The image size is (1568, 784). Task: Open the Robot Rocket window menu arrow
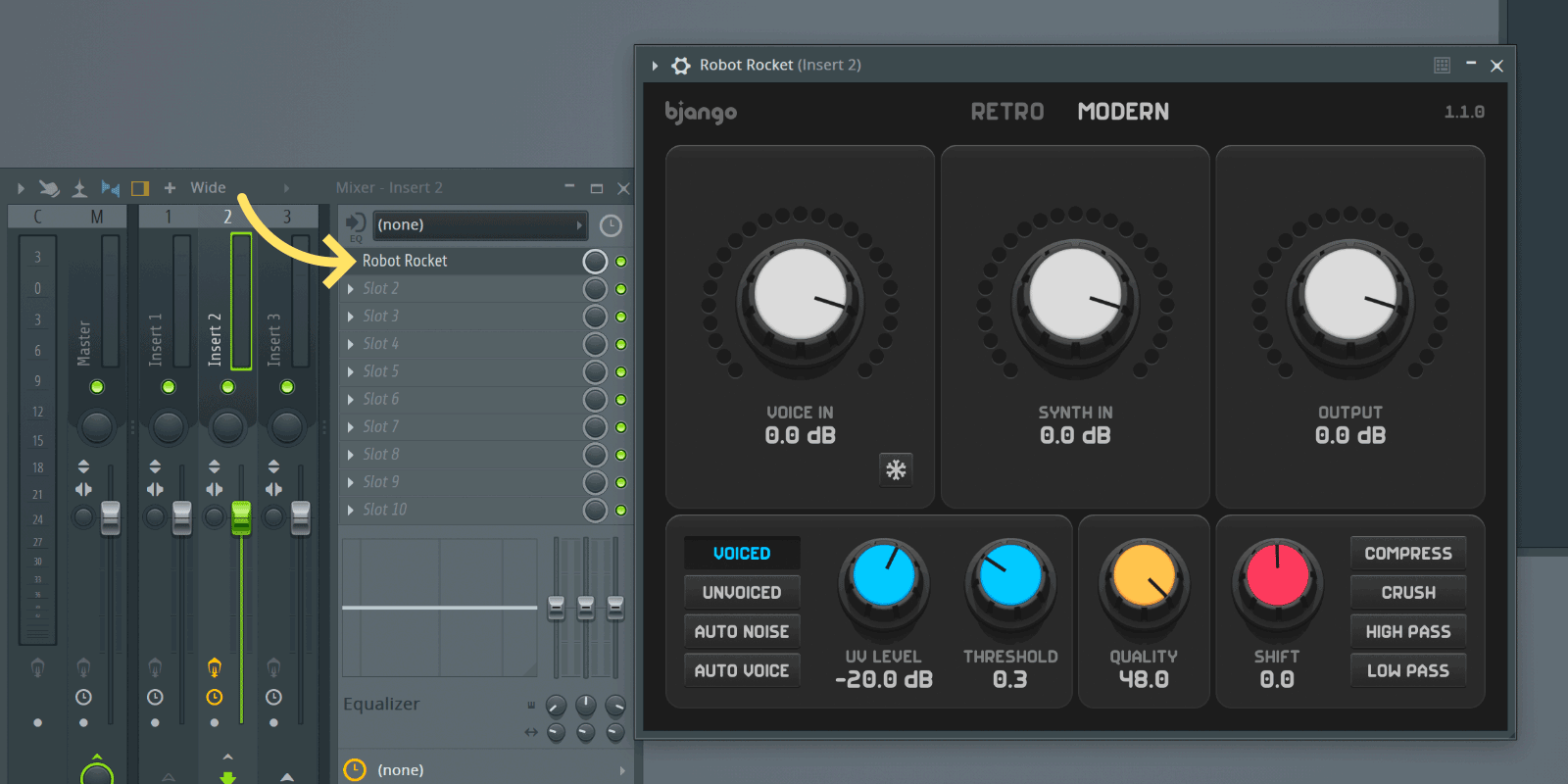[655, 66]
